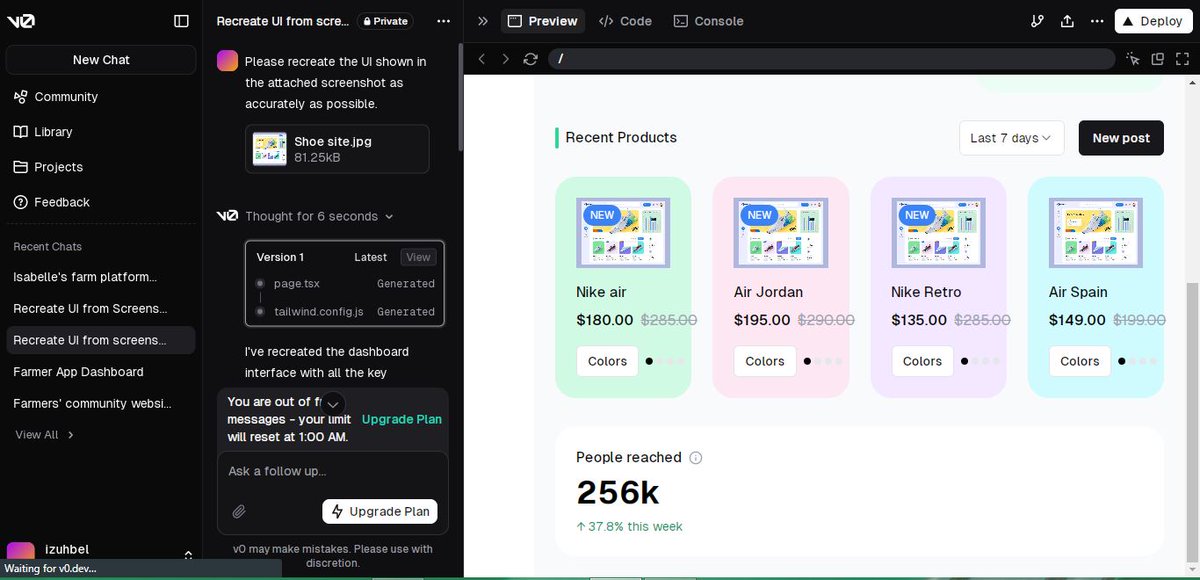Image resolution: width=1200 pixels, height=580 pixels.
Task: Expand the izuhbel account menu
Action: tap(188, 555)
